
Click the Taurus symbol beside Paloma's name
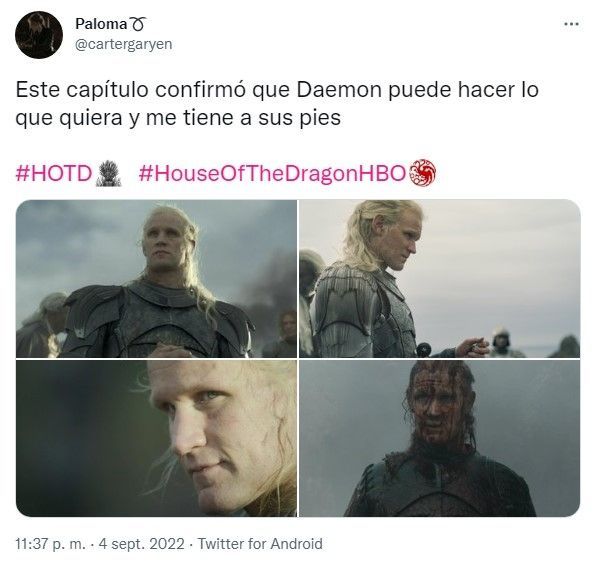(137, 25)
